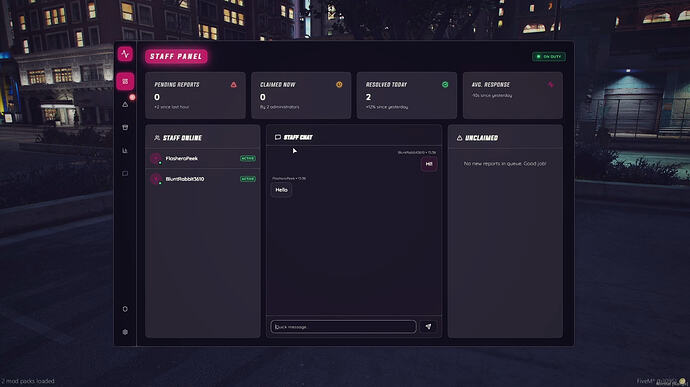Click the pulse logo icon in the sidebar
Image resolution: width=690 pixels, height=387 pixels.
coord(125,54)
